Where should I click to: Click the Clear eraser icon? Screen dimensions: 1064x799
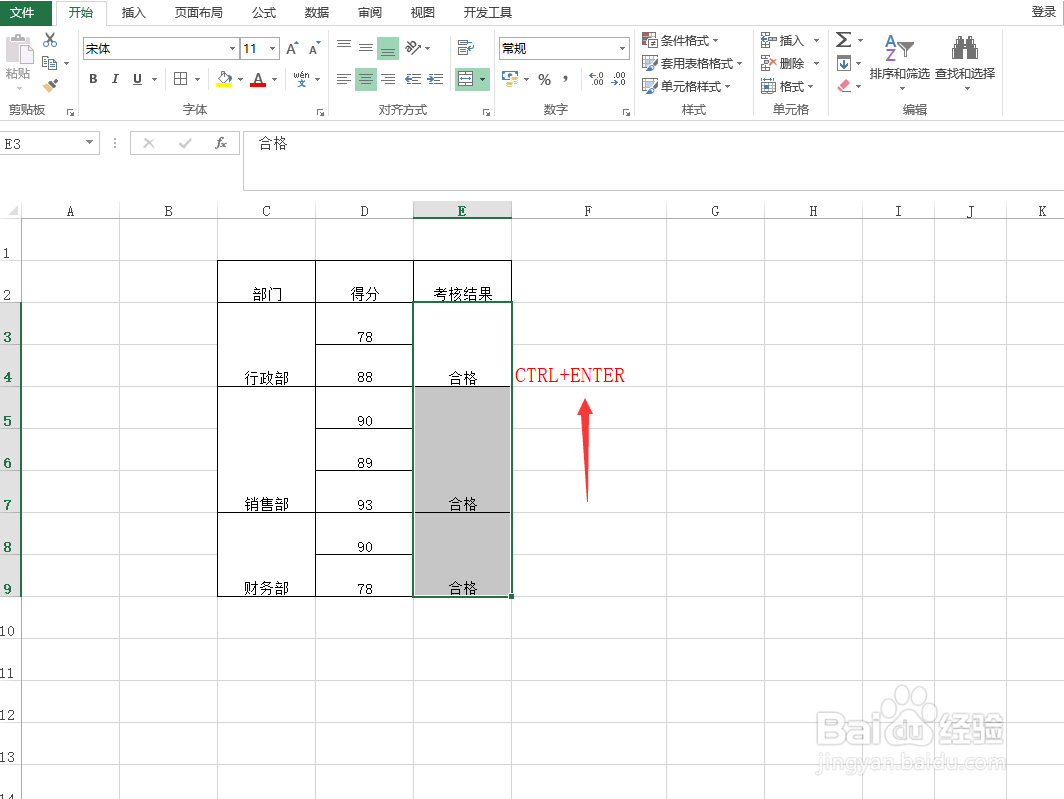click(844, 86)
